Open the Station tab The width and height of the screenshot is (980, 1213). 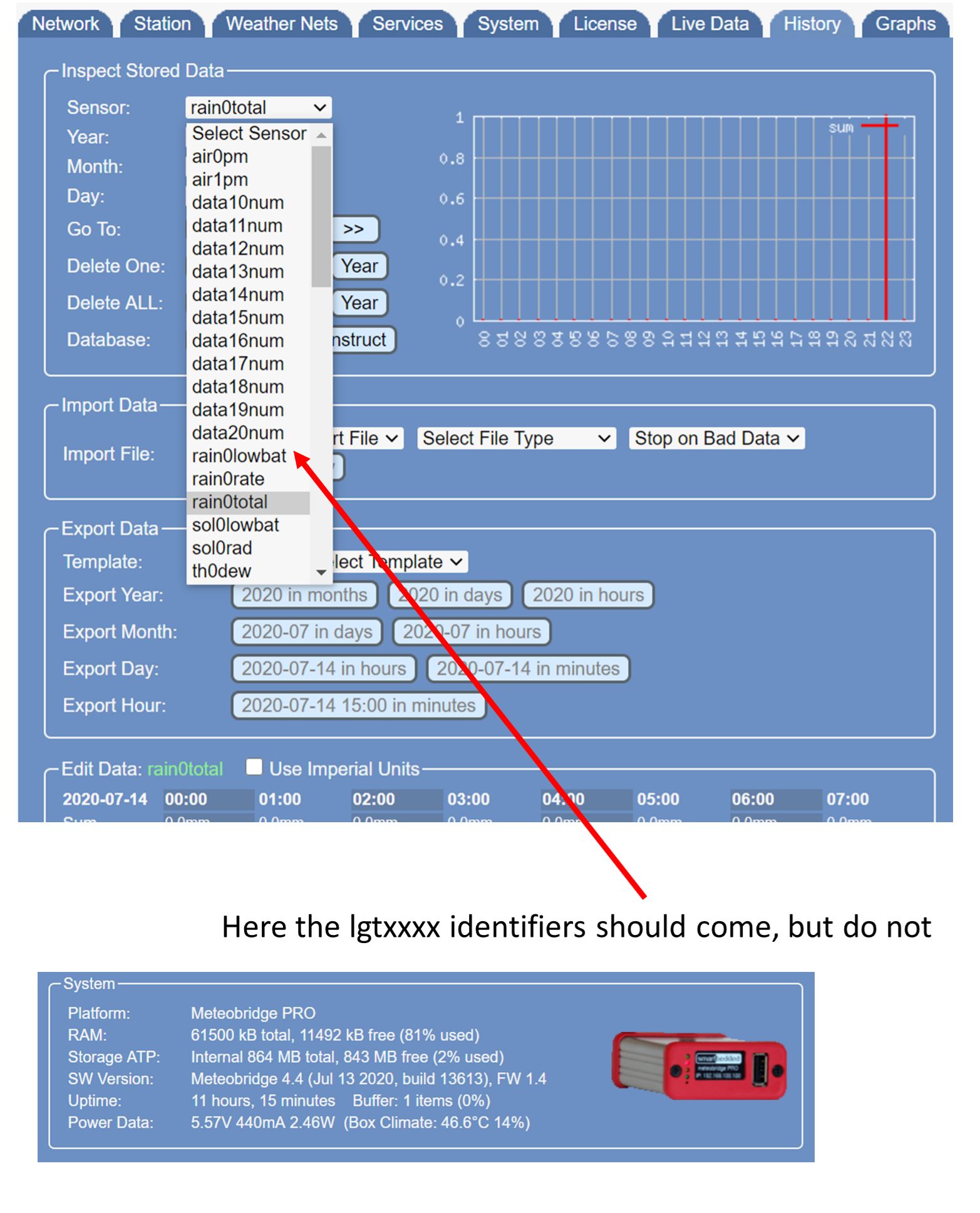(162, 24)
